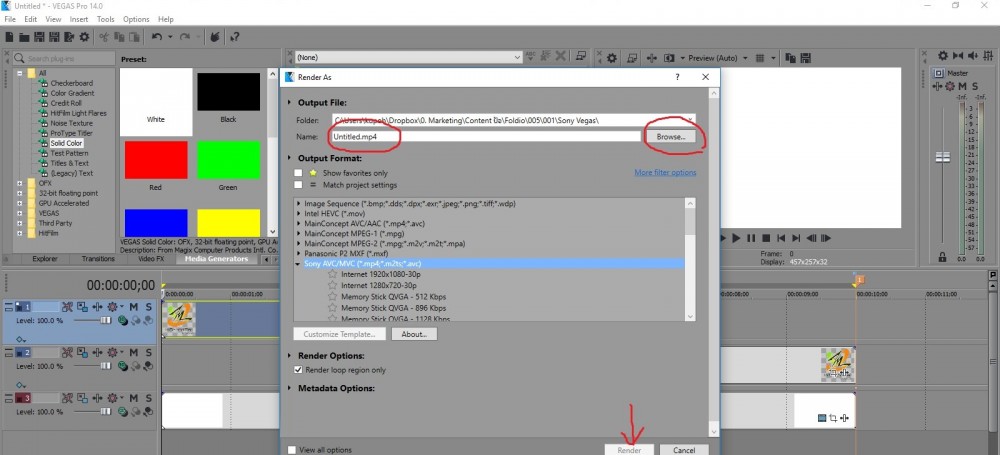Screen dimensions: 1000x455
Task: Click the Pause button in preview
Action: point(751,238)
